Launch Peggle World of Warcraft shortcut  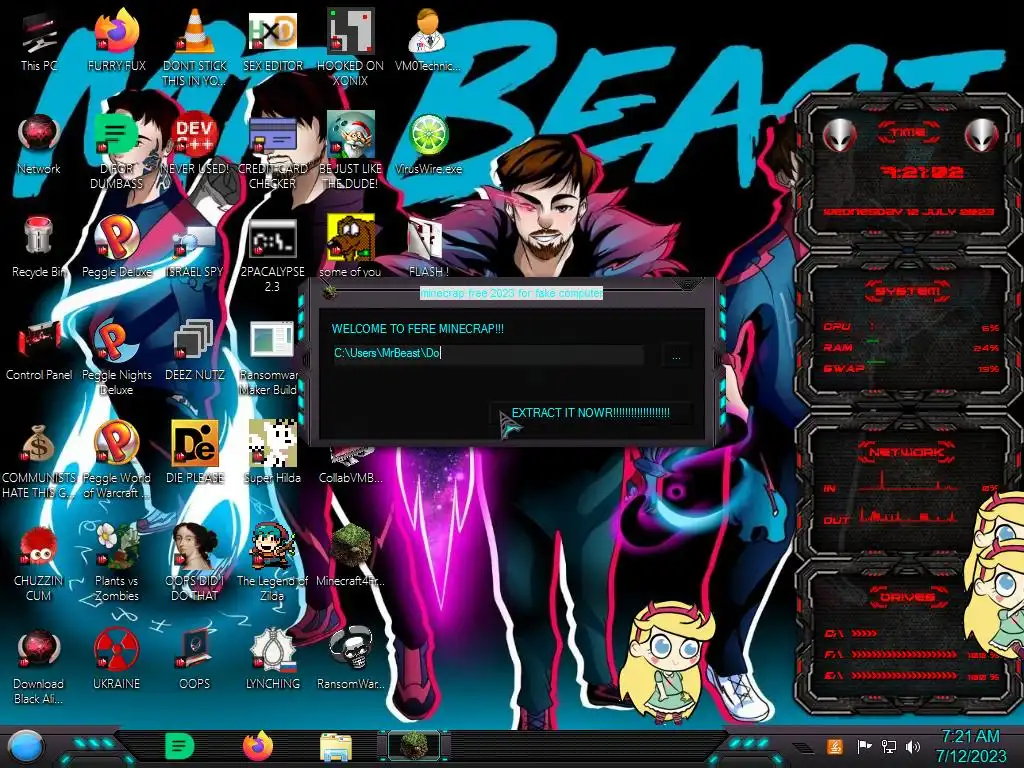click(116, 461)
